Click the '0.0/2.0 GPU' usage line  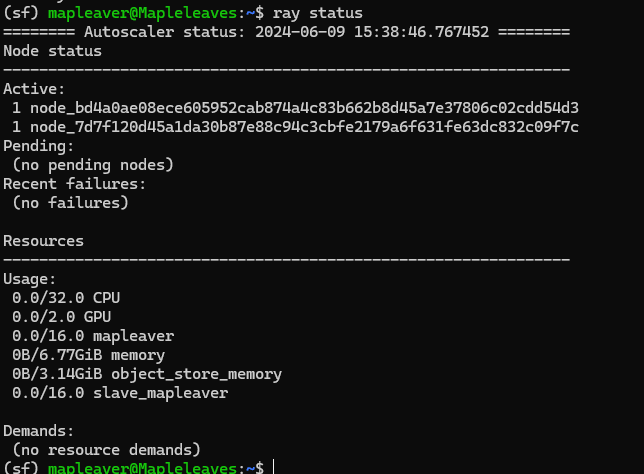pos(62,317)
